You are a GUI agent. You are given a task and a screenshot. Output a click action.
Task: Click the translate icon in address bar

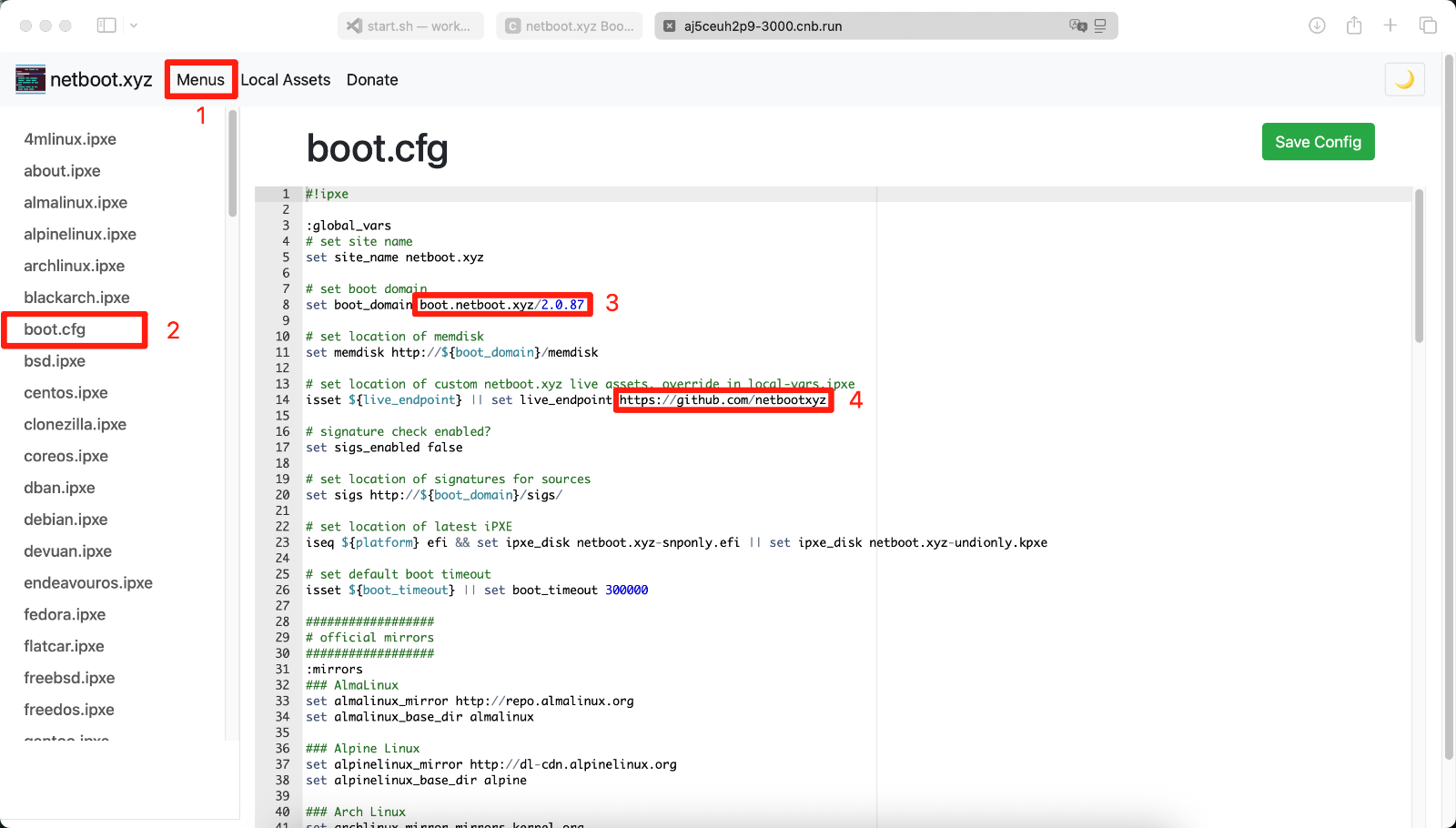1077,25
